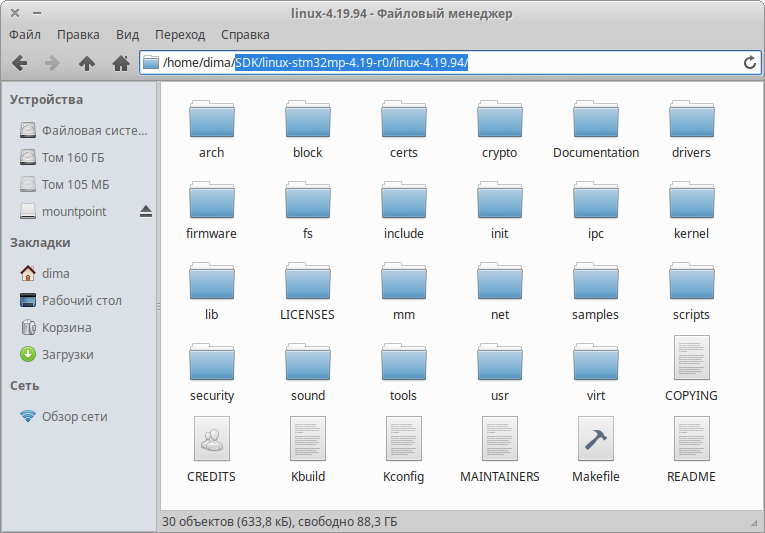Reload the current folder view
The height and width of the screenshot is (533, 765).
click(x=749, y=63)
